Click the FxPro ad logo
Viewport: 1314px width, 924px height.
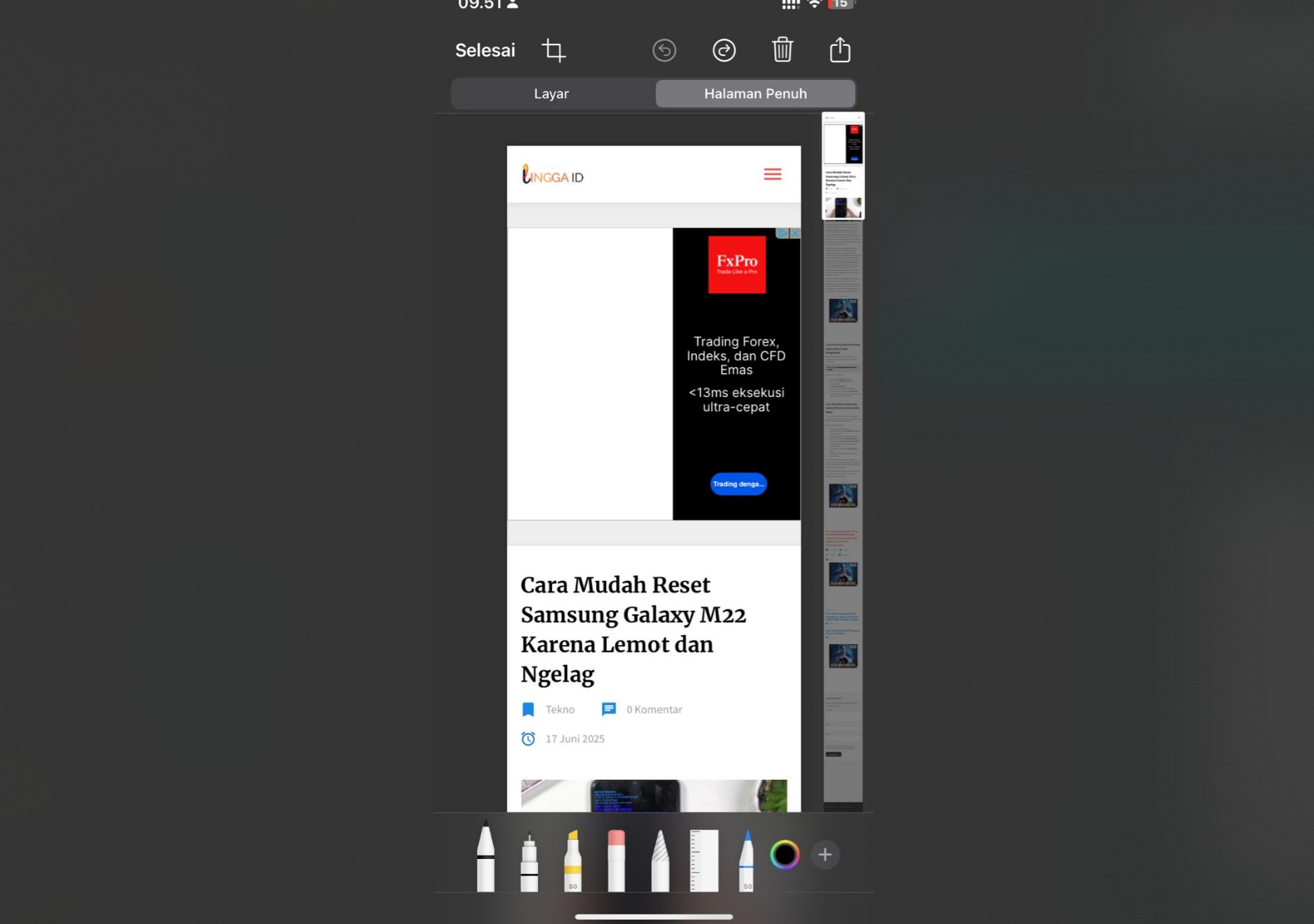point(737,264)
